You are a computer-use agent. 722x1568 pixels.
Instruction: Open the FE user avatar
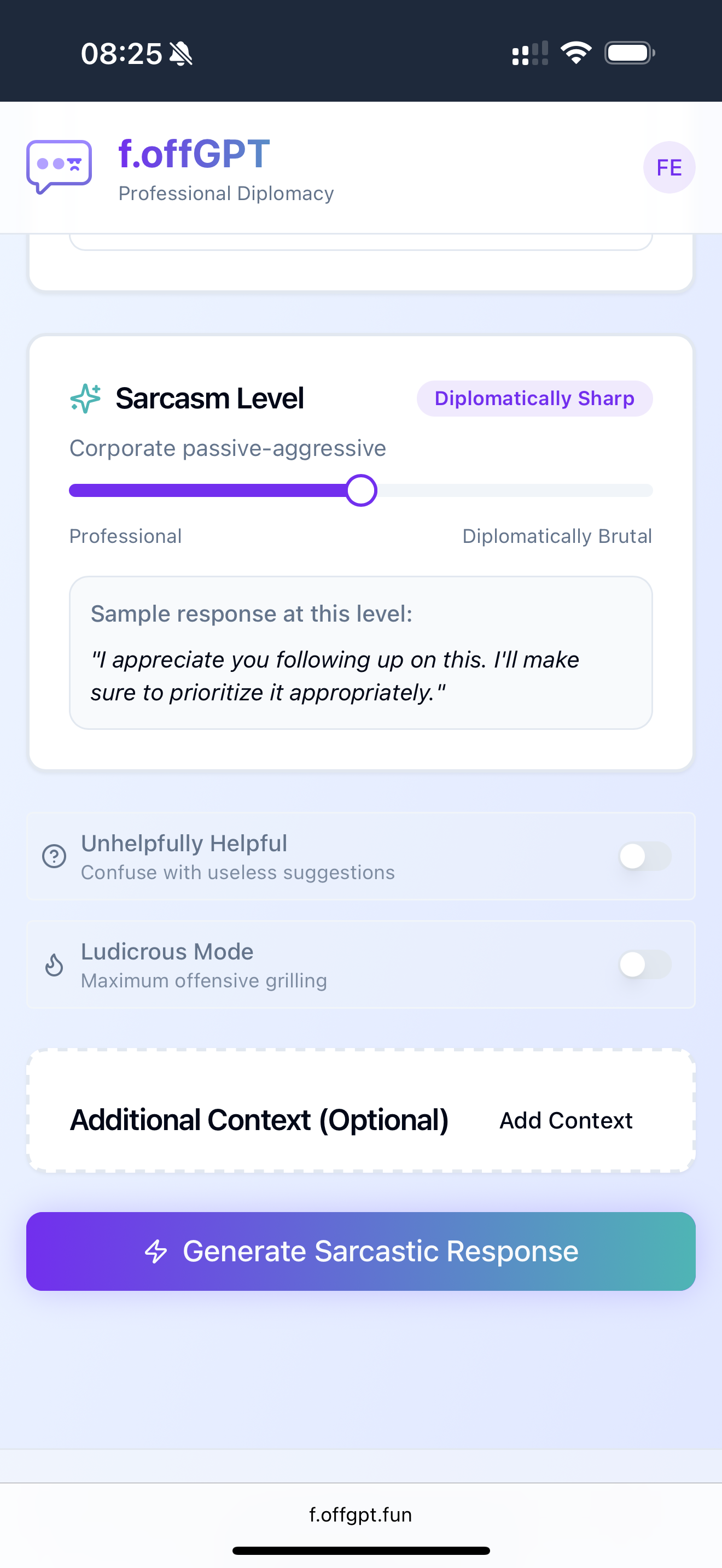click(669, 167)
